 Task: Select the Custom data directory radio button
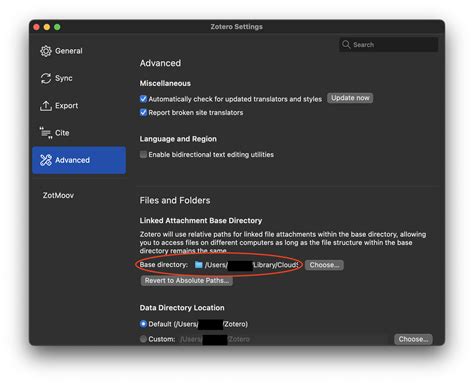click(143, 339)
